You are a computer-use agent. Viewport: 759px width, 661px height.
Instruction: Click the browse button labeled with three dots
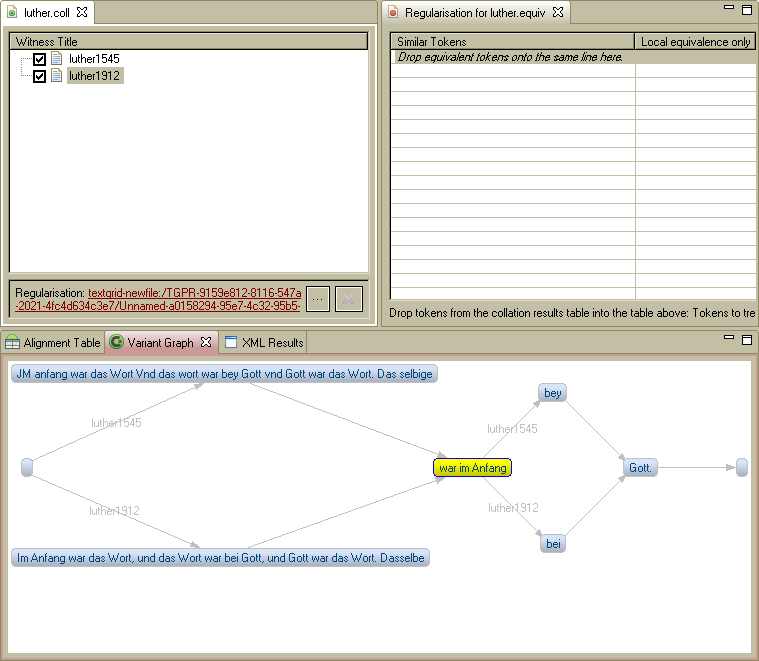point(317,297)
